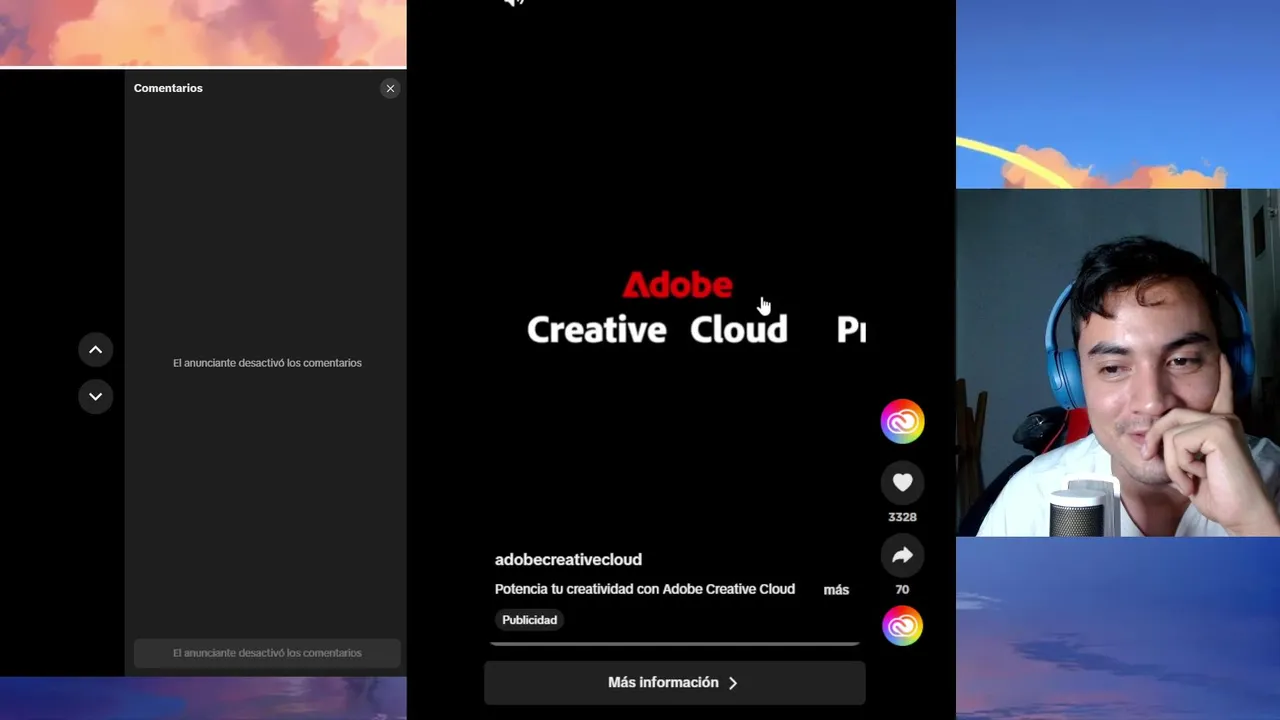Like the video with heart icon
Viewport: 1280px width, 720px height.
[x=902, y=482]
